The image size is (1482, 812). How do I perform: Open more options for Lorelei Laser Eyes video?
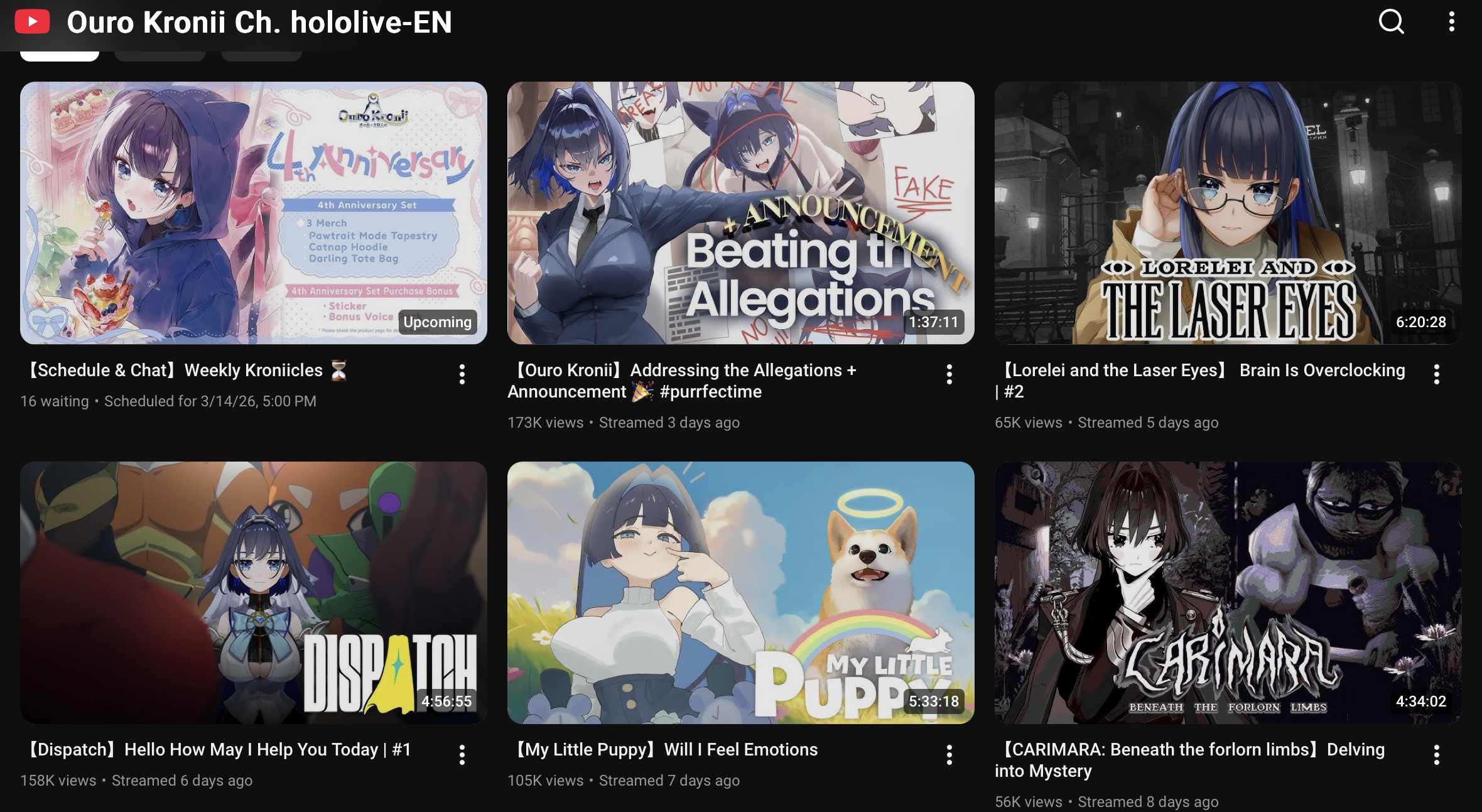(x=1437, y=374)
